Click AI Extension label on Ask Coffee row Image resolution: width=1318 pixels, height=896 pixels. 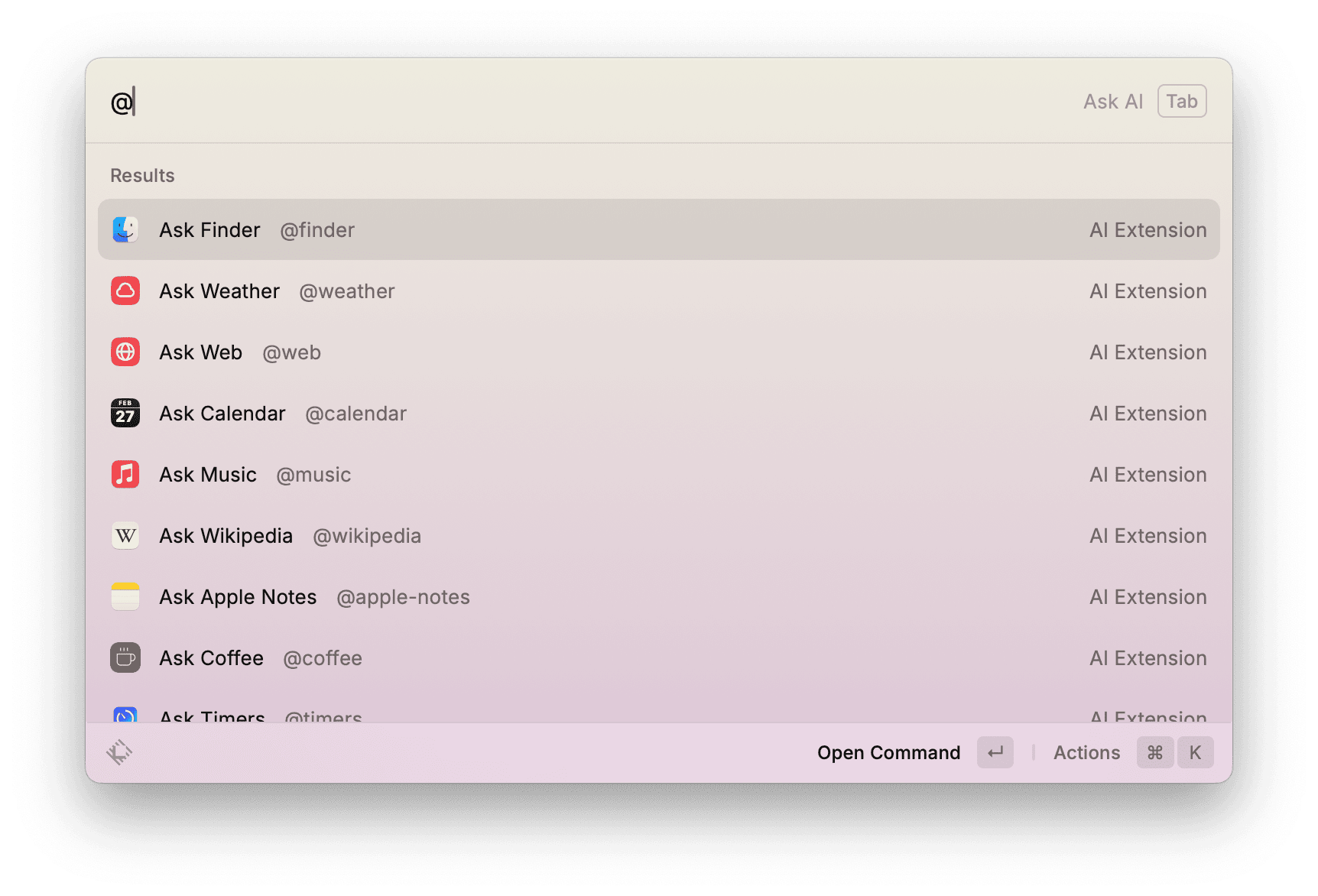pyautogui.click(x=1148, y=658)
